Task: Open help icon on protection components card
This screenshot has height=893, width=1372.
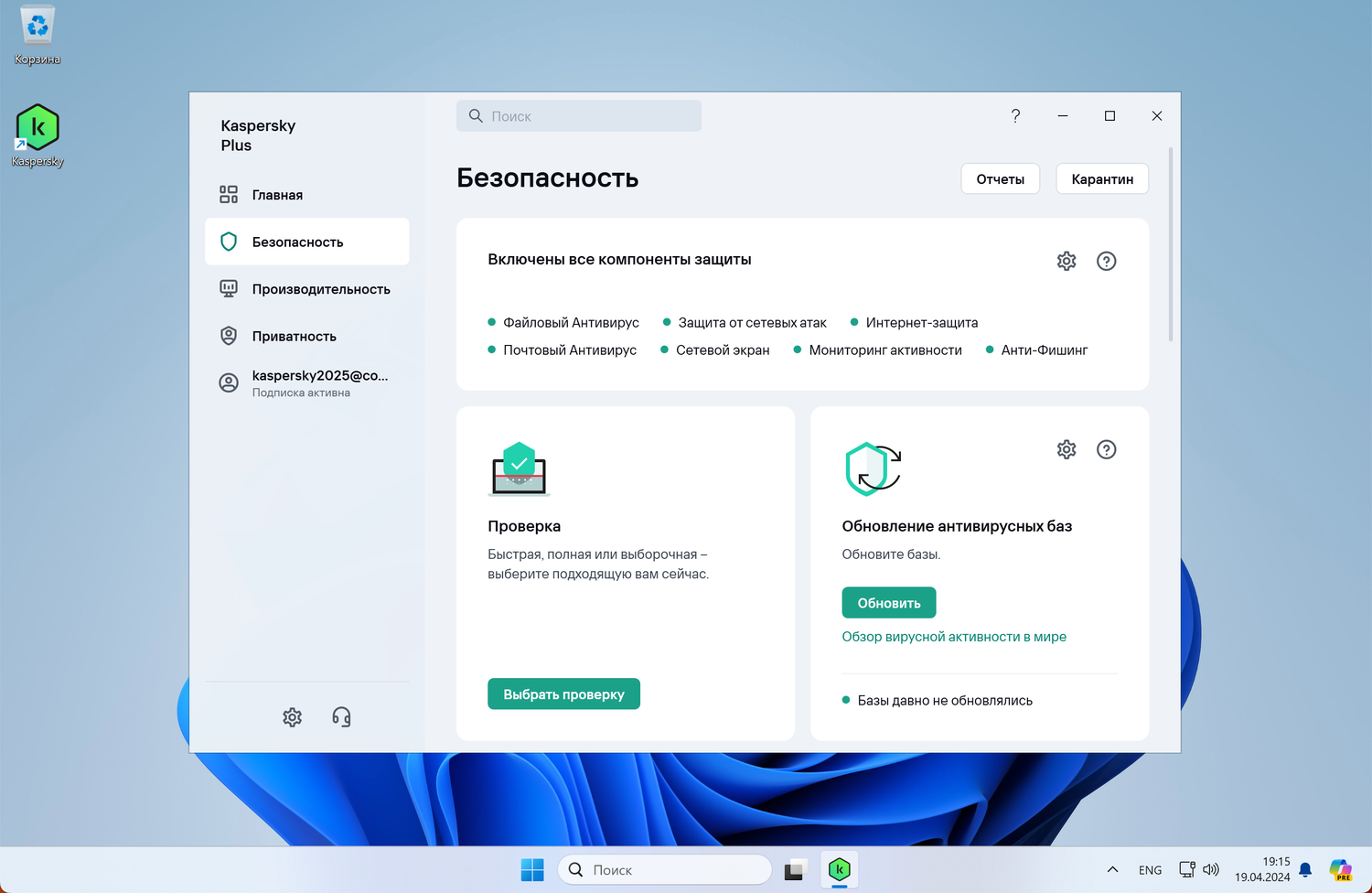Action: (x=1107, y=261)
